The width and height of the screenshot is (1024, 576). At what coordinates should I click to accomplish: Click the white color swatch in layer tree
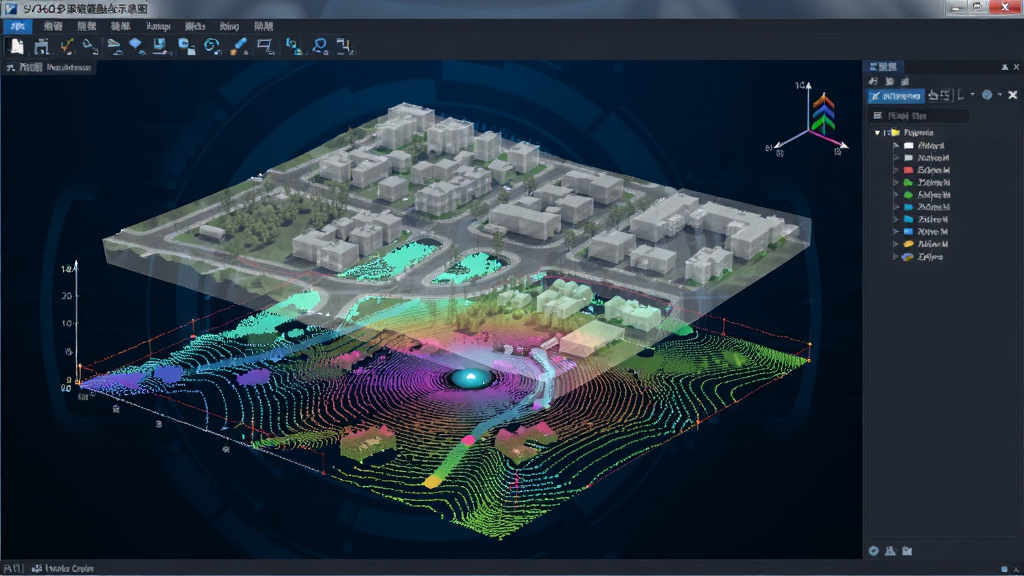click(x=908, y=146)
